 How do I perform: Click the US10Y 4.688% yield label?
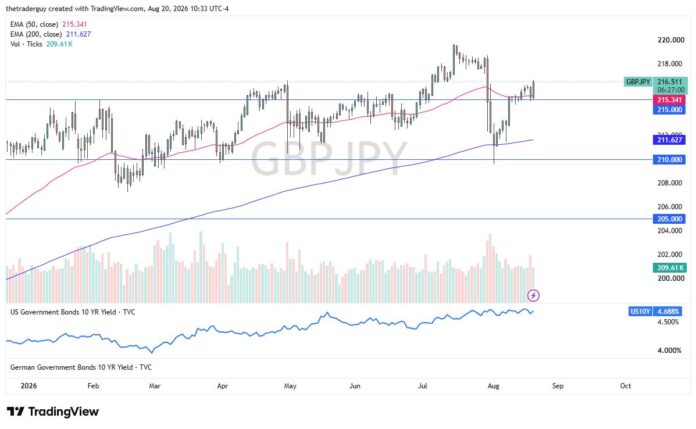(655, 312)
